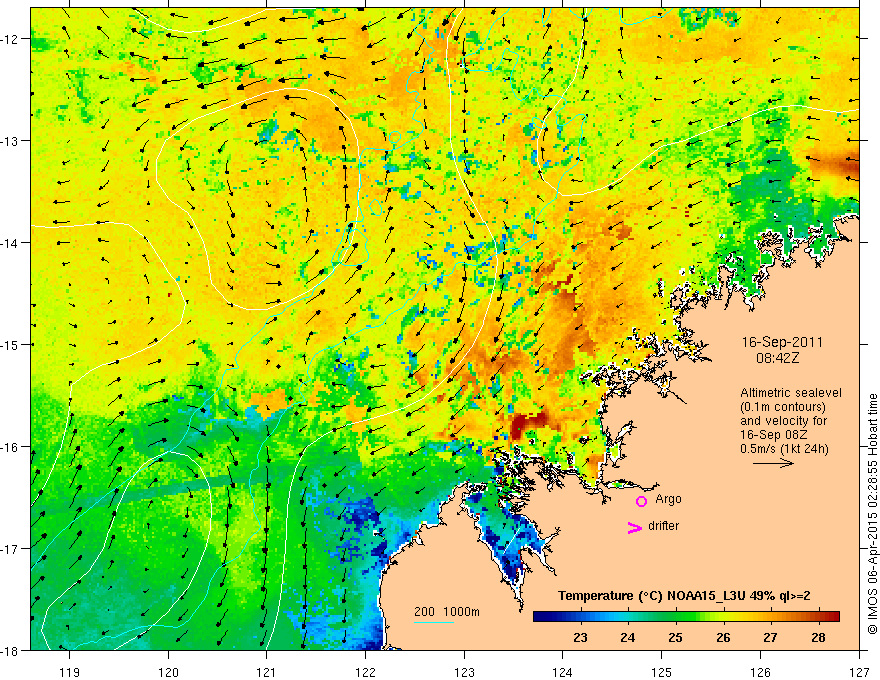The height and width of the screenshot is (680, 880).
Task: Click the 'drifter' legend label
Action: [x=663, y=526]
